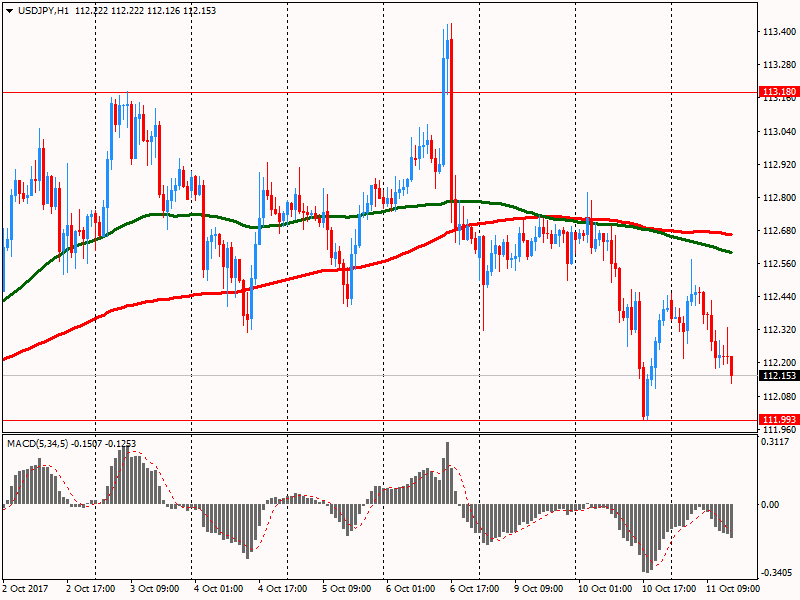Select the 111.993 red price level label
The height and width of the screenshot is (600, 800).
tap(779, 419)
